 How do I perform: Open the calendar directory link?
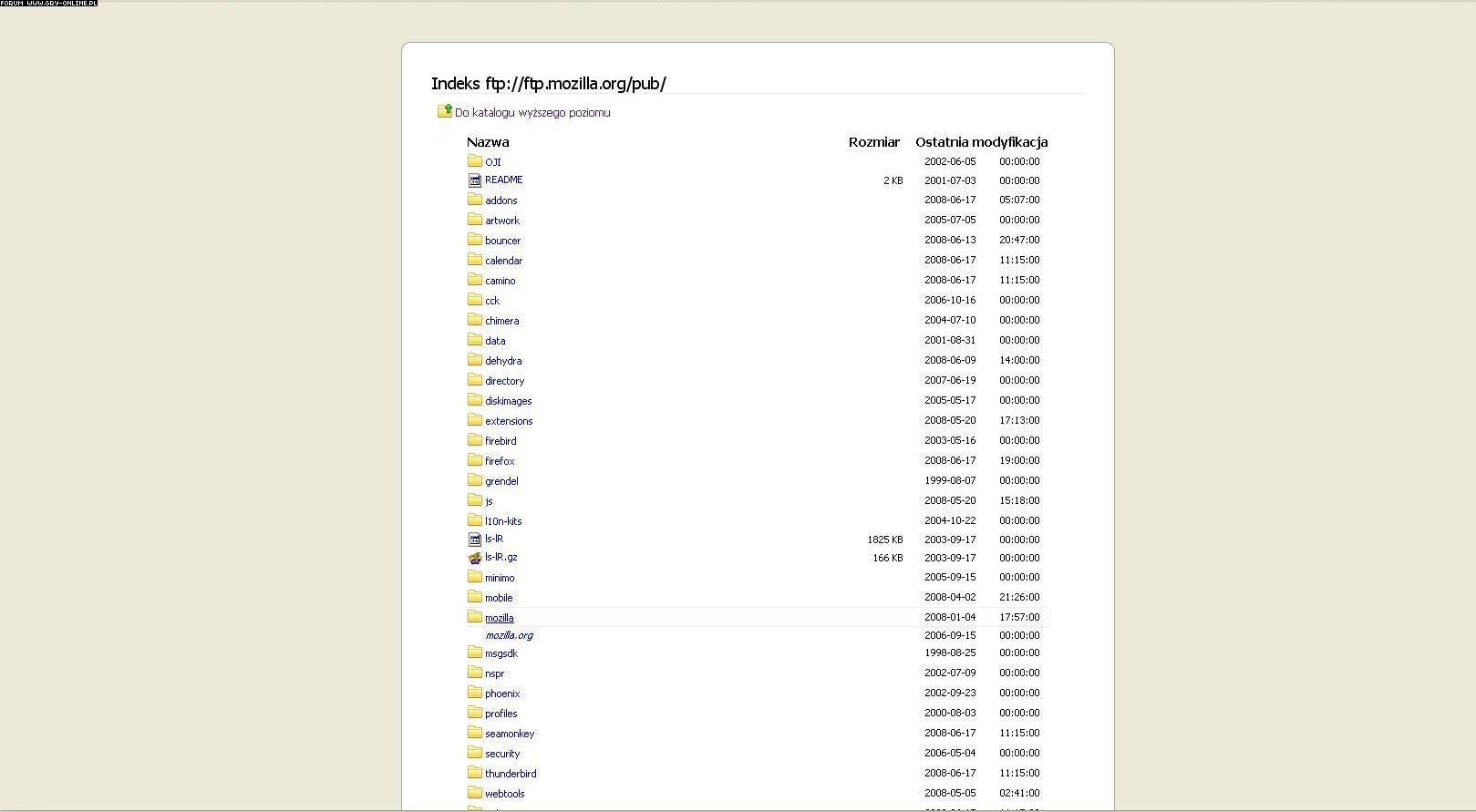[503, 261]
